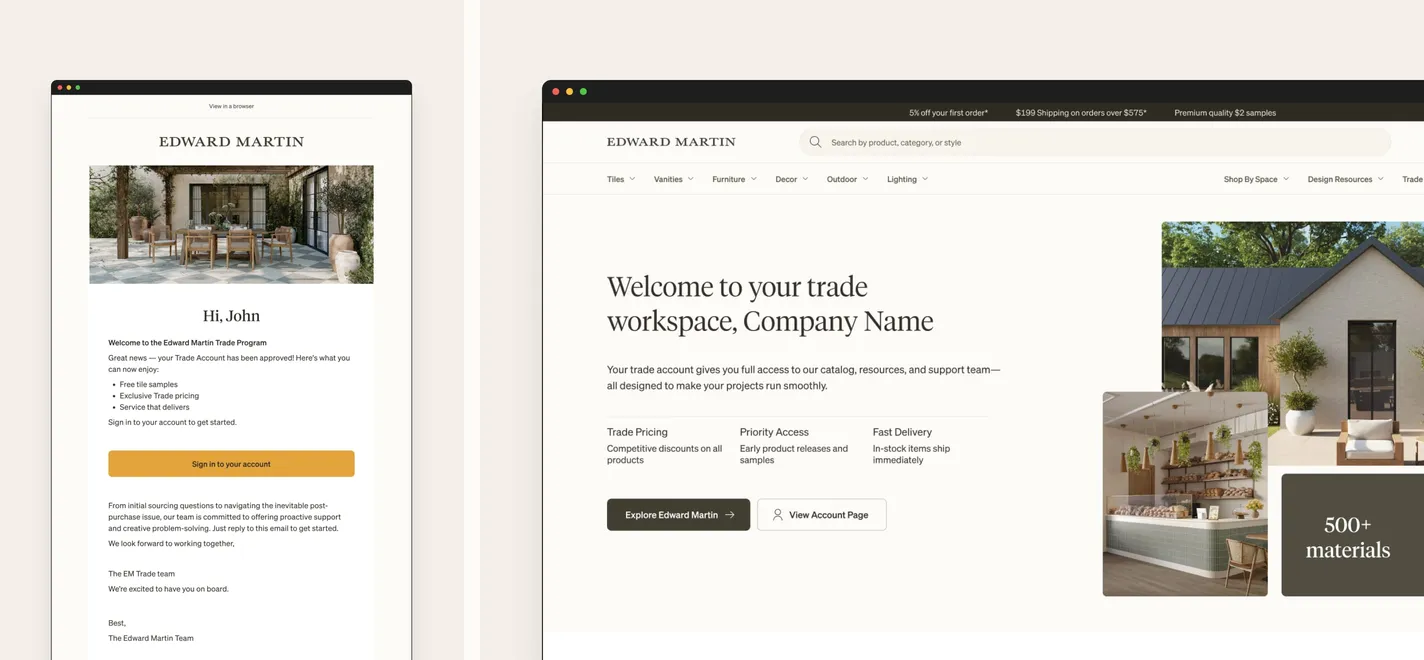
Task: Click Service that delivers bullet text
Action: (x=154, y=407)
